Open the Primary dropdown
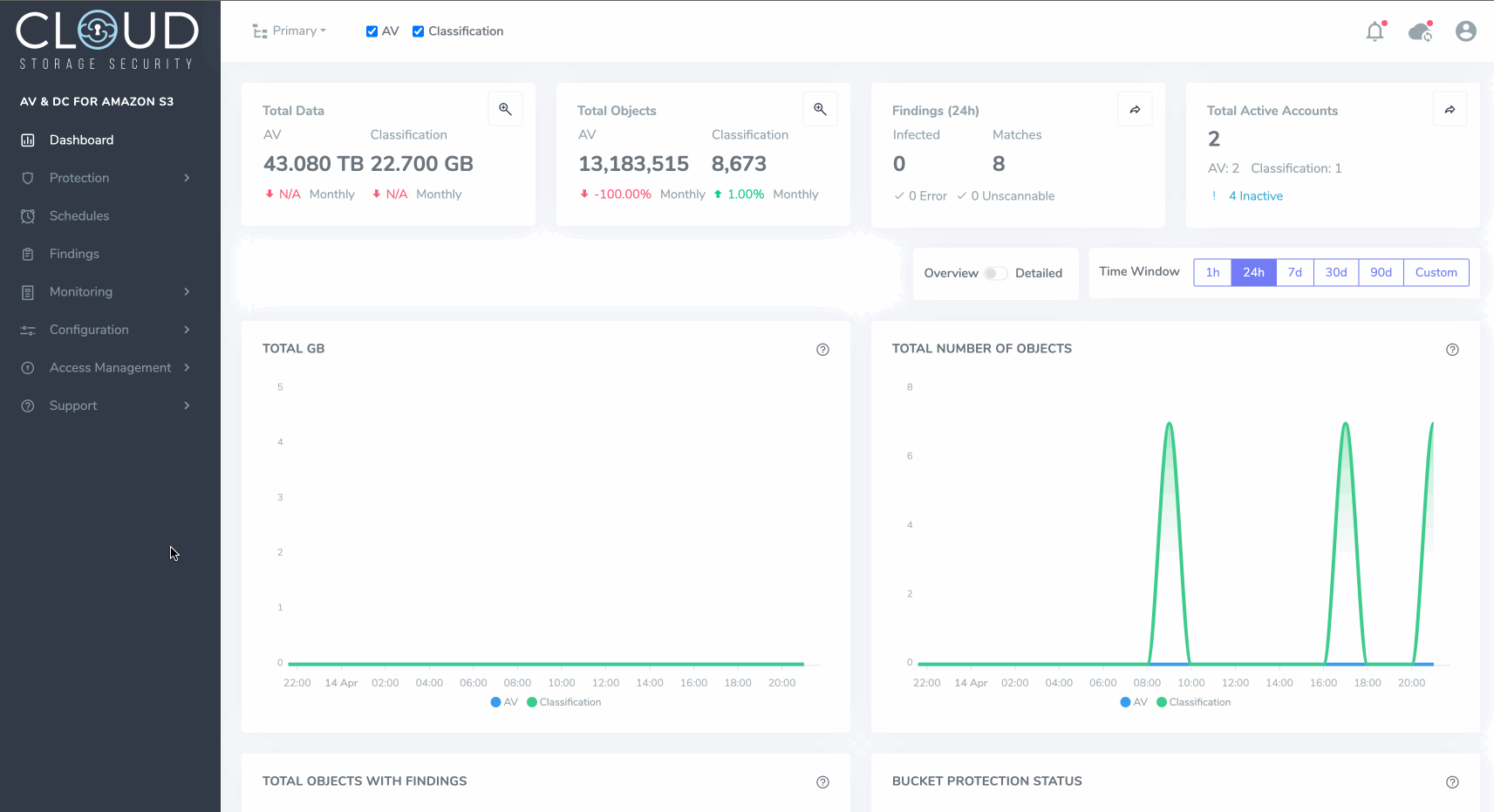The image size is (1494, 812). [290, 31]
